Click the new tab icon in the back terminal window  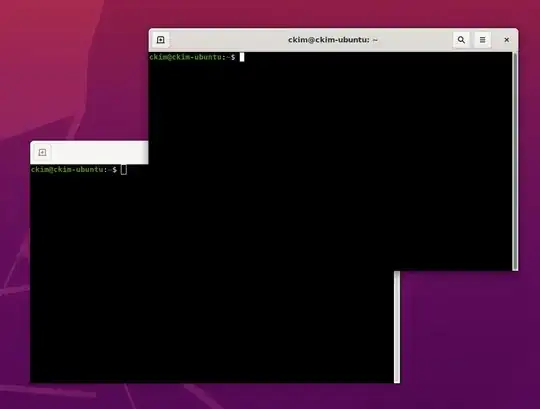(42, 153)
